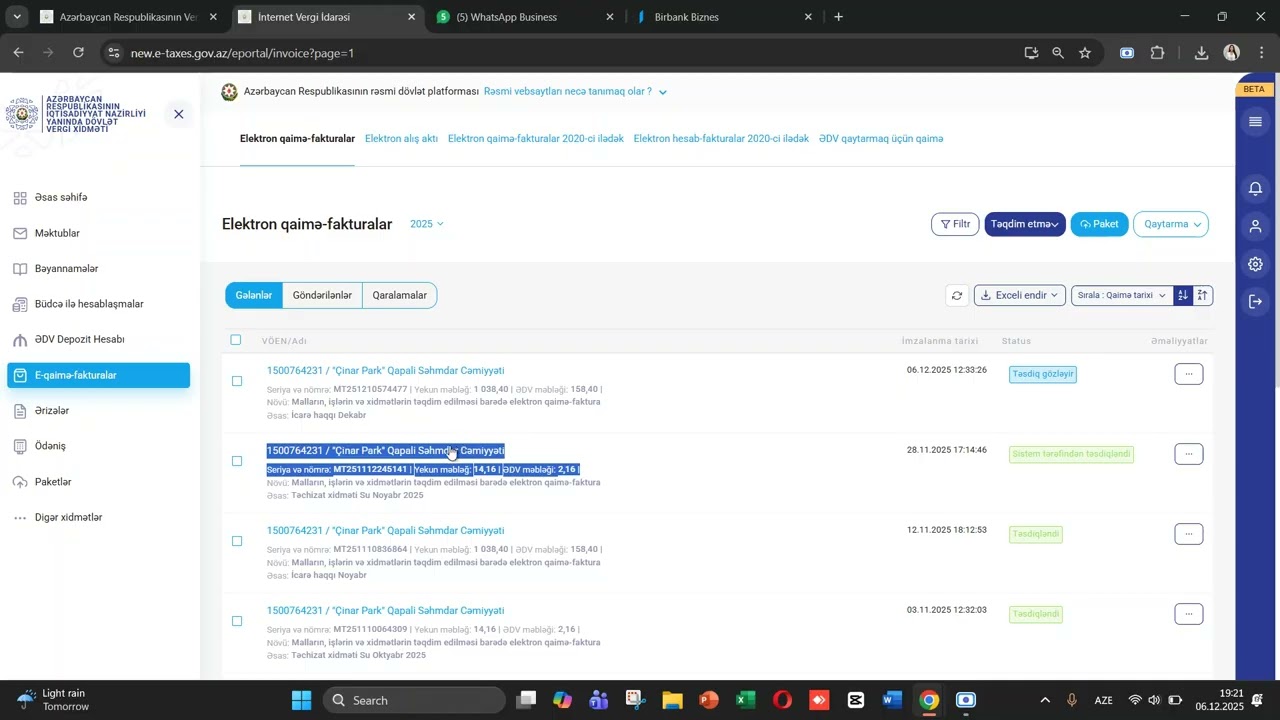Check the invoice MT251210574477 row checkbox
Image resolution: width=1280 pixels, height=720 pixels.
pyautogui.click(x=237, y=381)
